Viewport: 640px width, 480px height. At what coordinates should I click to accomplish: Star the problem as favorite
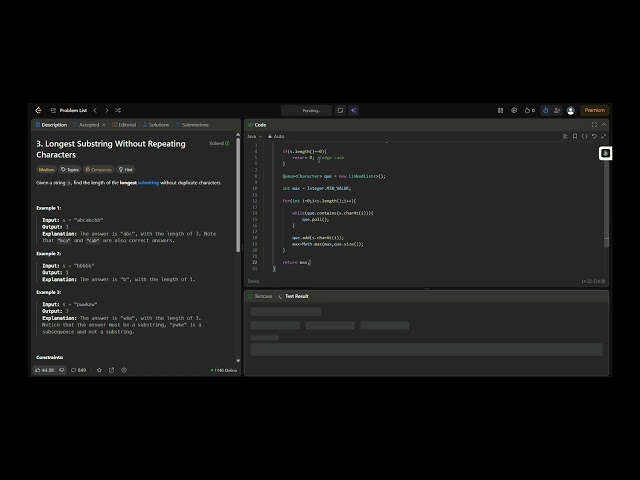(99, 370)
